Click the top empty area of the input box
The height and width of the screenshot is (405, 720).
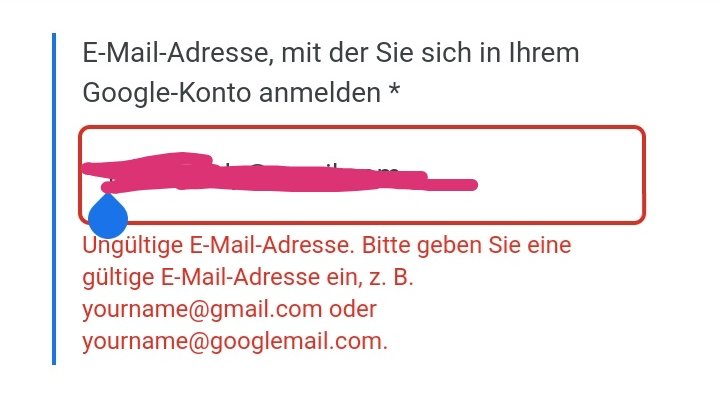tap(362, 140)
